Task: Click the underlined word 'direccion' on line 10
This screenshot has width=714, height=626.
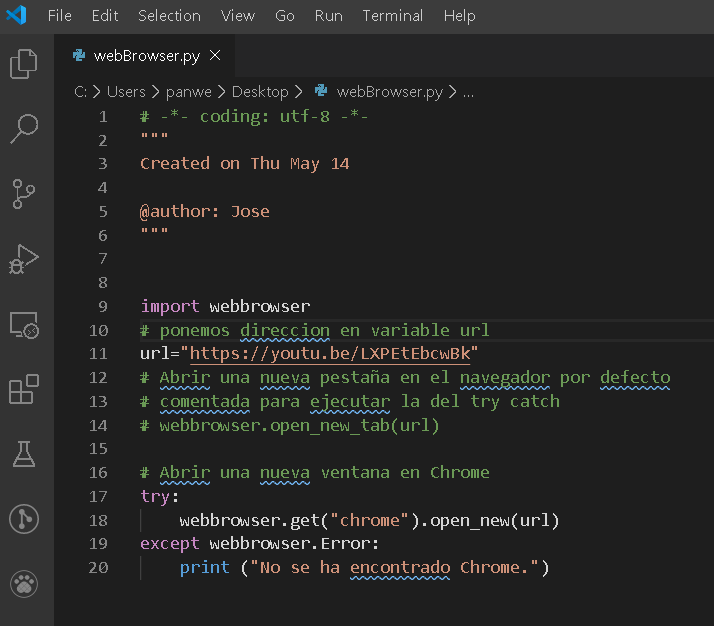Action: click(x=285, y=330)
